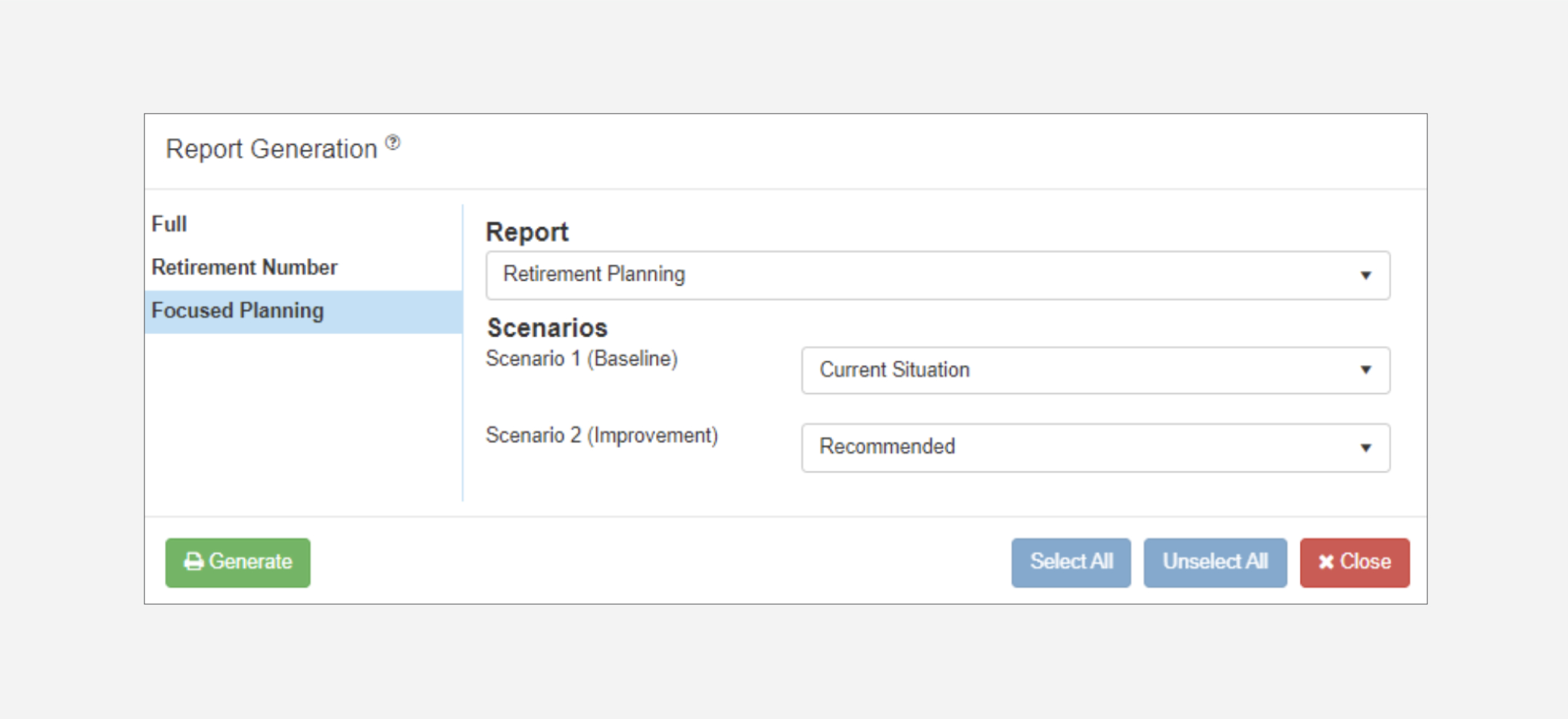Click the Scenarios heading
The image size is (1568, 719).
click(x=547, y=328)
